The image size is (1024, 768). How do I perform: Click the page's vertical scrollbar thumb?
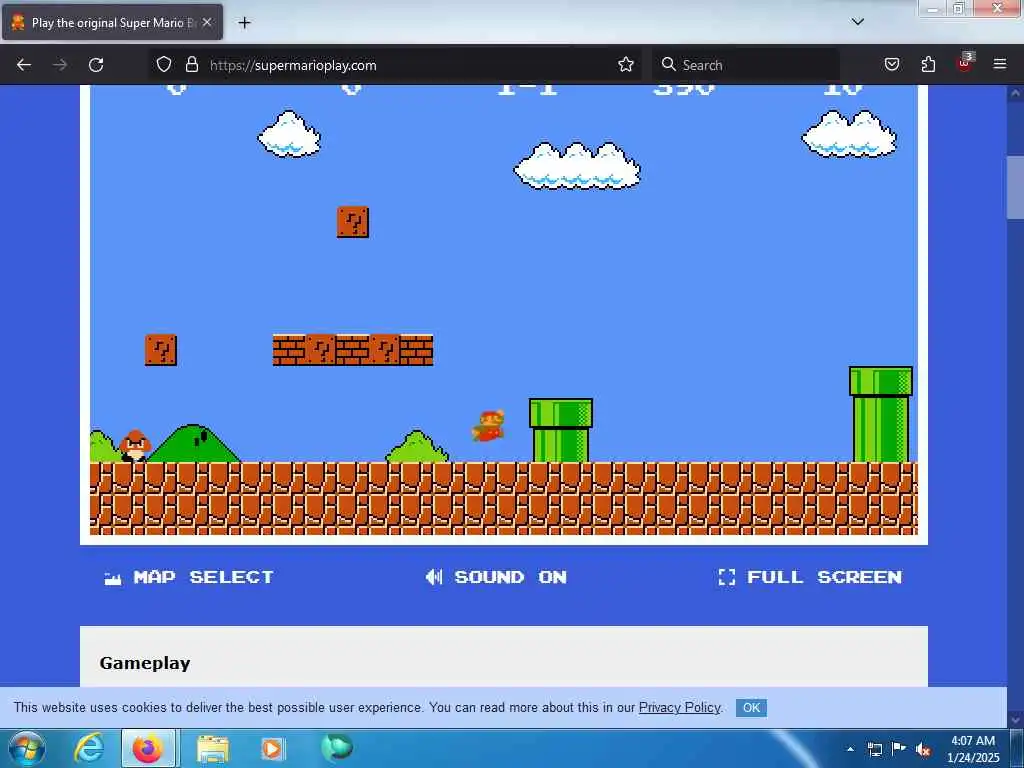[x=1015, y=187]
